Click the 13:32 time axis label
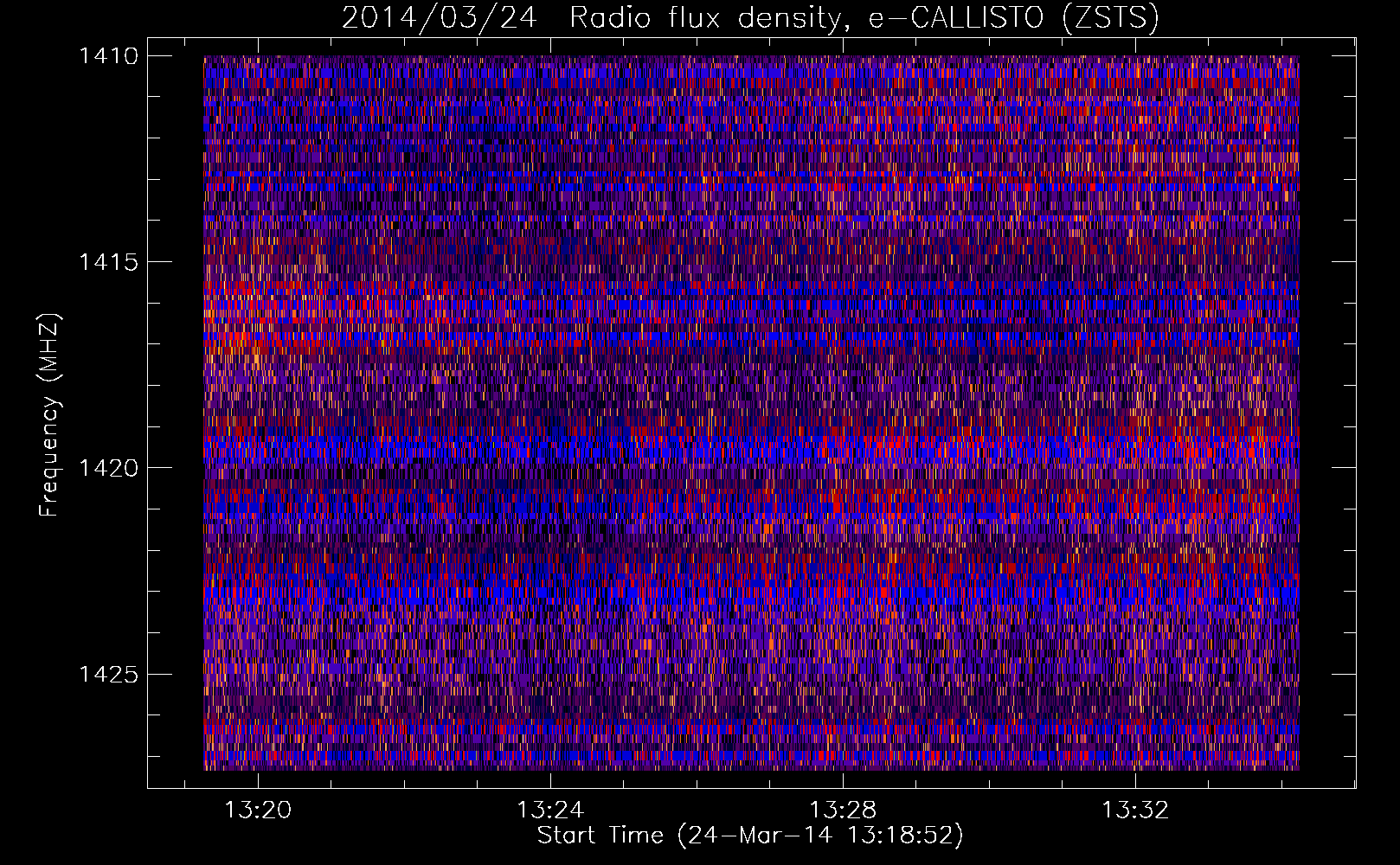The width and height of the screenshot is (1400, 865). click(1135, 811)
